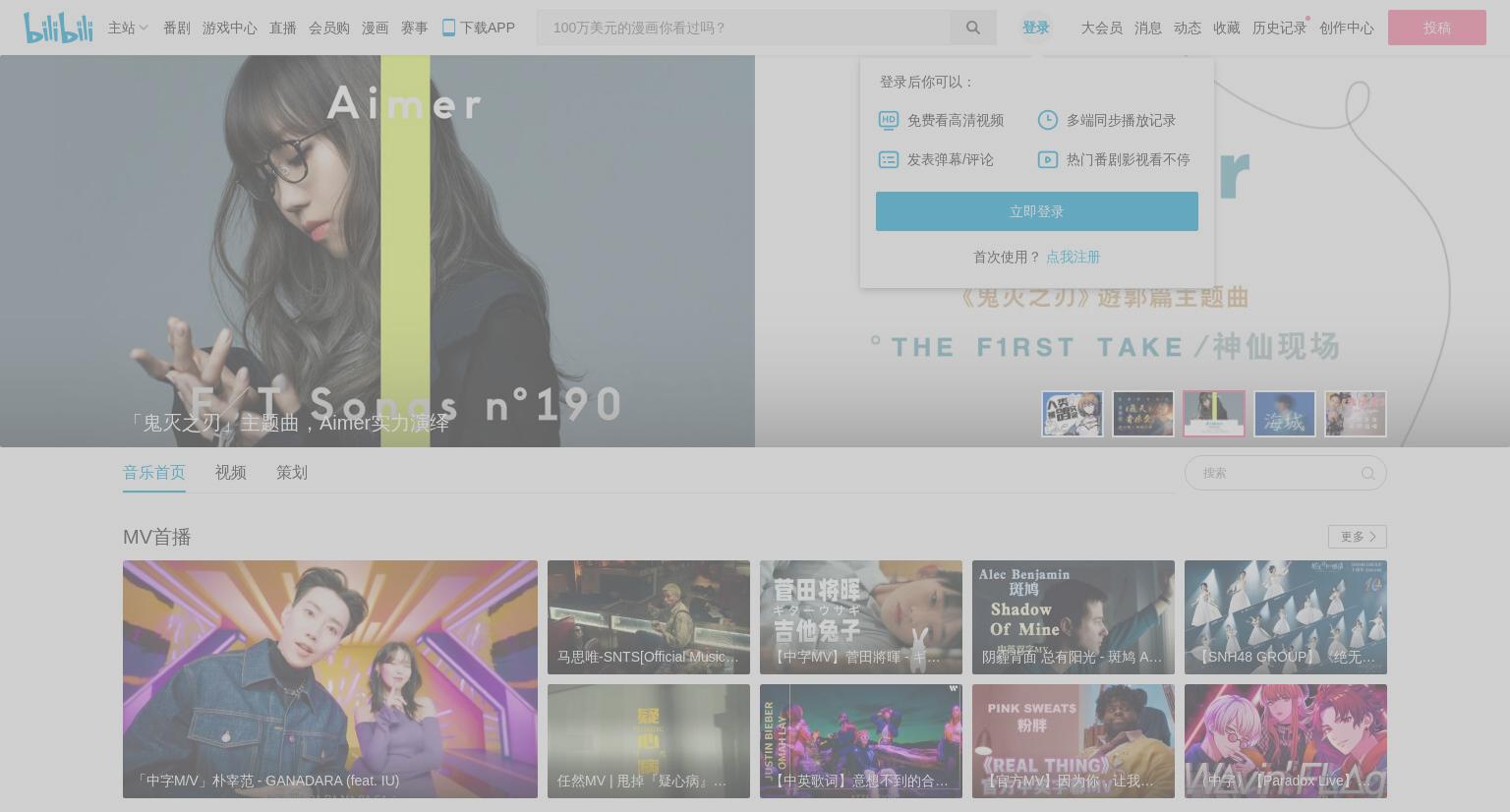Click the MV首播 section heading
This screenshot has width=1510, height=812.
click(x=157, y=537)
